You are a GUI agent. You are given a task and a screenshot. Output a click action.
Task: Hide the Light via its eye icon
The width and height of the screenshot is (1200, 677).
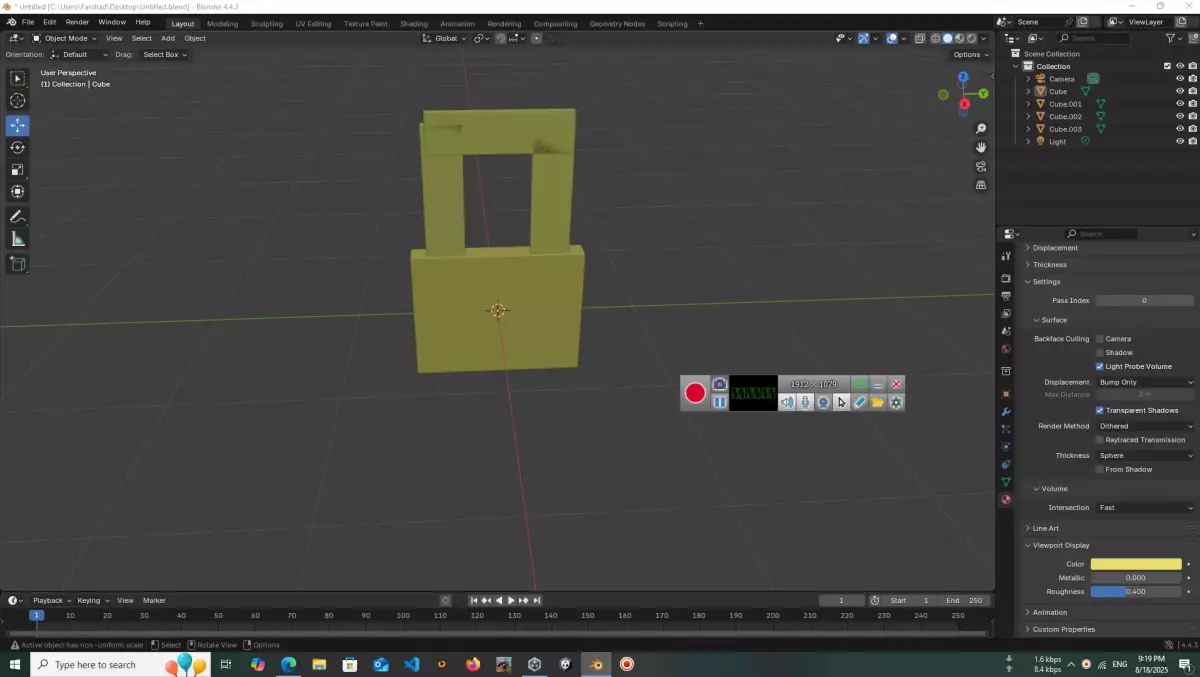point(1180,141)
